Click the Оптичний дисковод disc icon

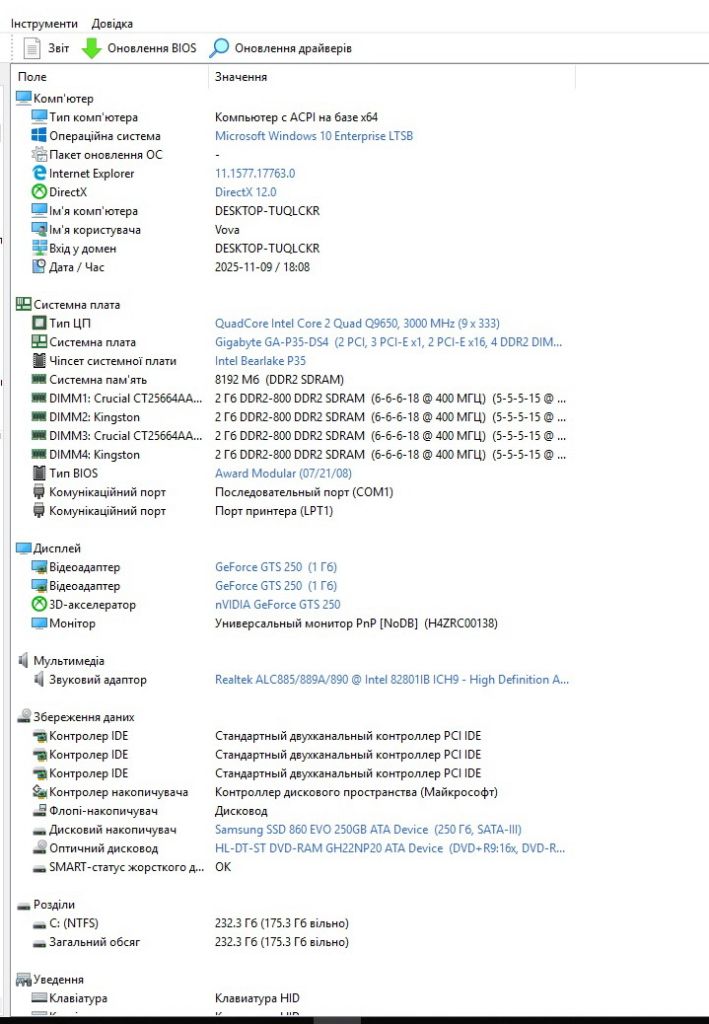click(x=39, y=848)
